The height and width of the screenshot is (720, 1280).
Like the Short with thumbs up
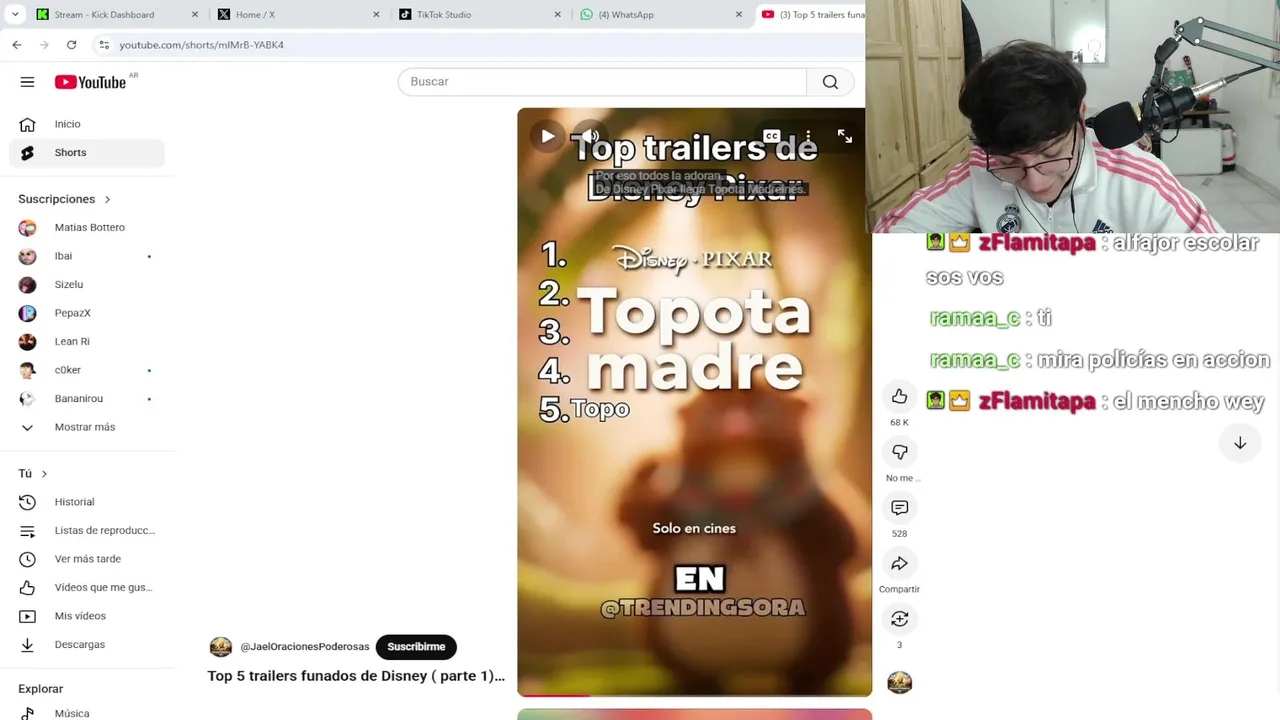(x=899, y=397)
